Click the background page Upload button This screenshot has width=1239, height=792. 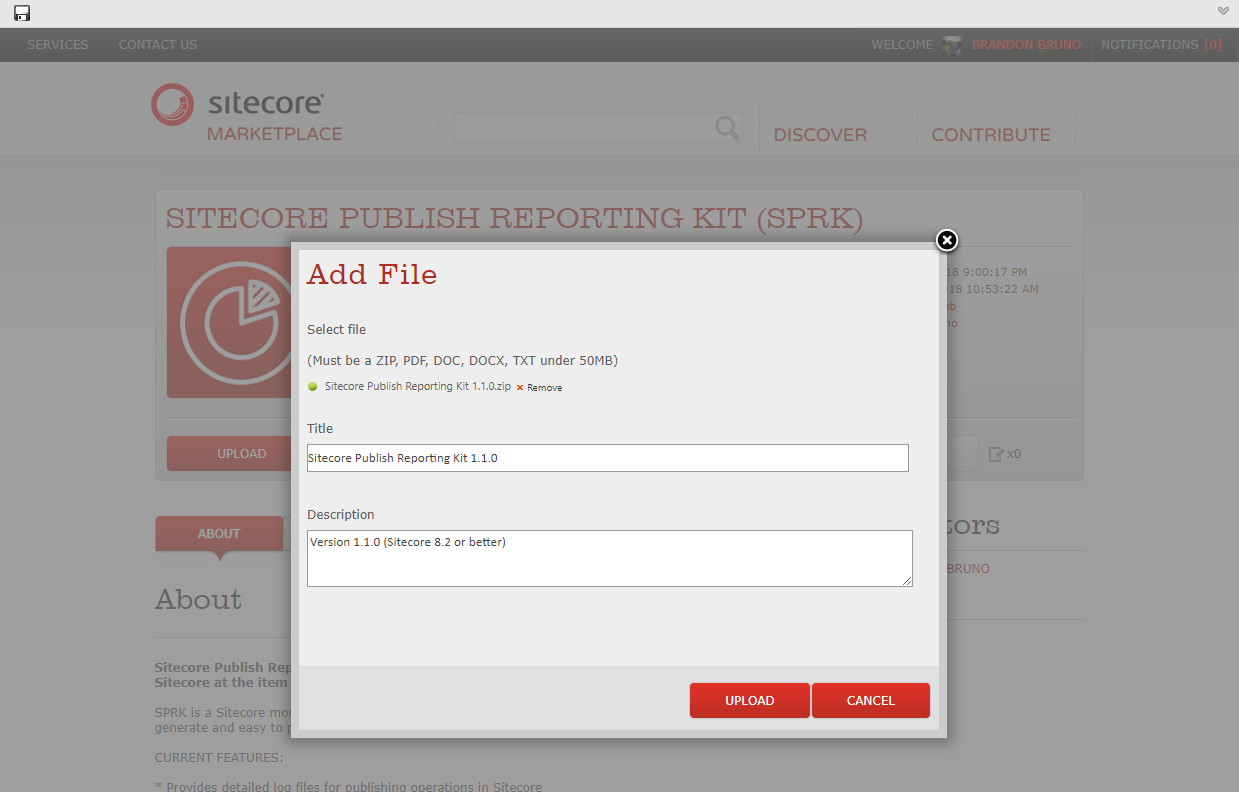[x=229, y=453]
